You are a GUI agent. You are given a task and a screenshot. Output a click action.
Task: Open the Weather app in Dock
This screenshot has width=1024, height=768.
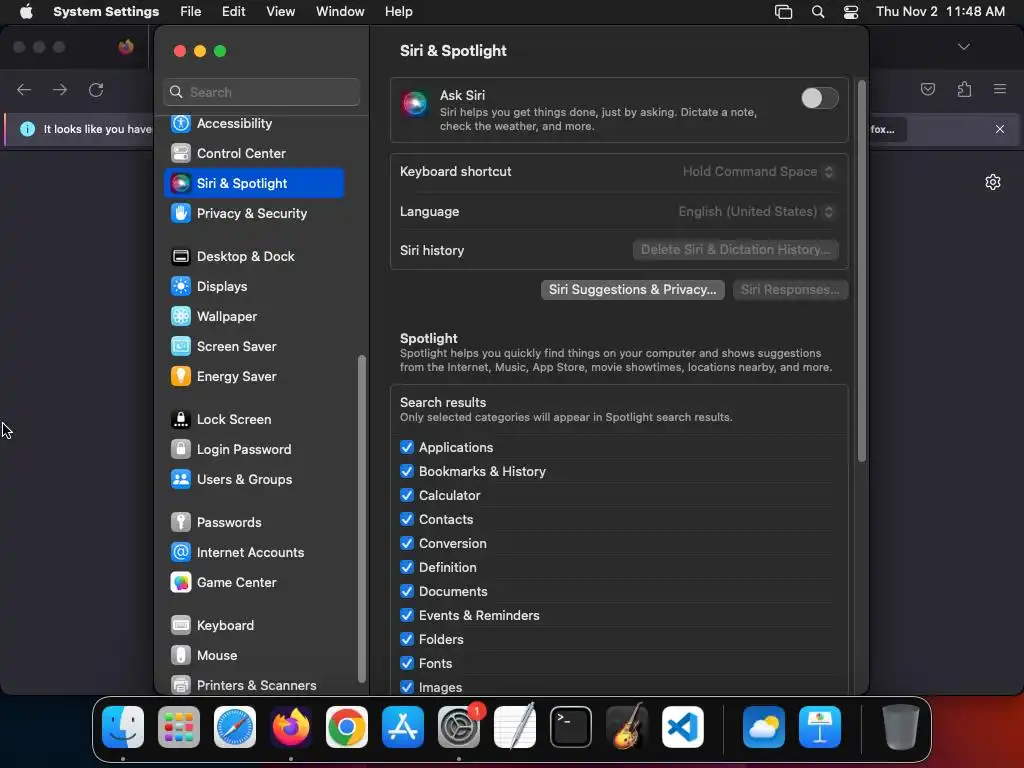pyautogui.click(x=763, y=727)
